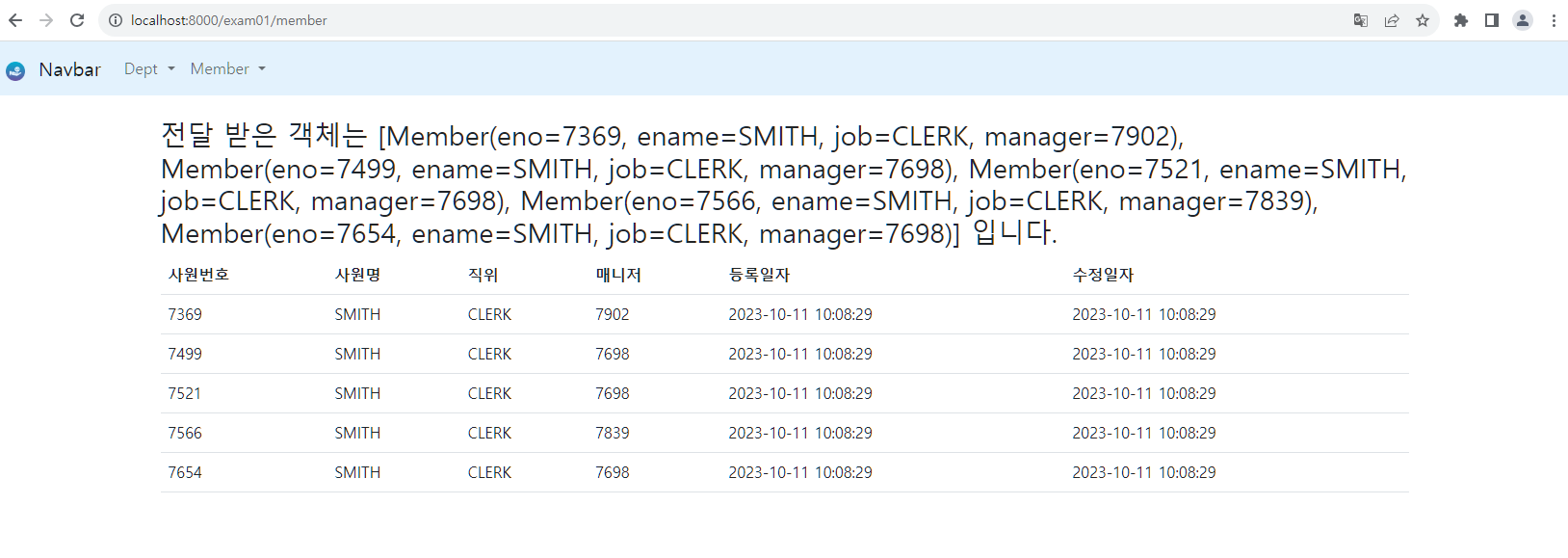Click manager value 7902
This screenshot has height=558, width=1568.
pyautogui.click(x=613, y=314)
